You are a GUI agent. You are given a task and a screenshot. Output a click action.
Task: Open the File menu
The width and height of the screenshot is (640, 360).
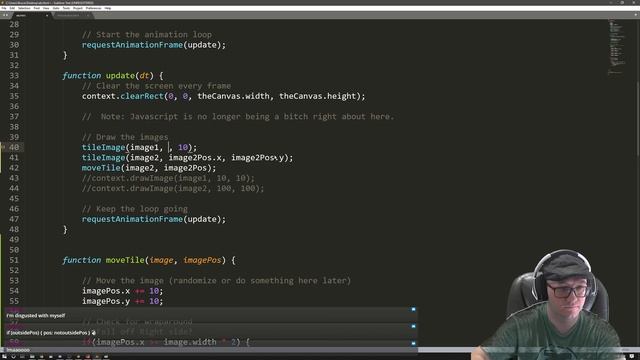[x=4, y=8]
